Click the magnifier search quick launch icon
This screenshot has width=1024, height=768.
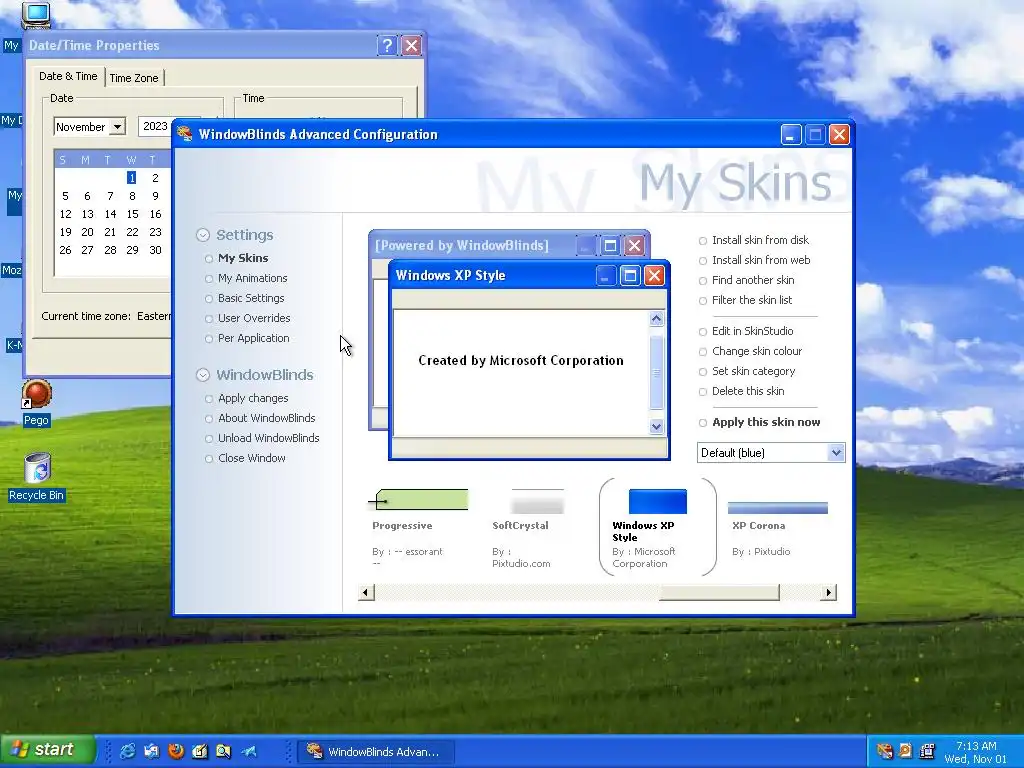point(223,751)
